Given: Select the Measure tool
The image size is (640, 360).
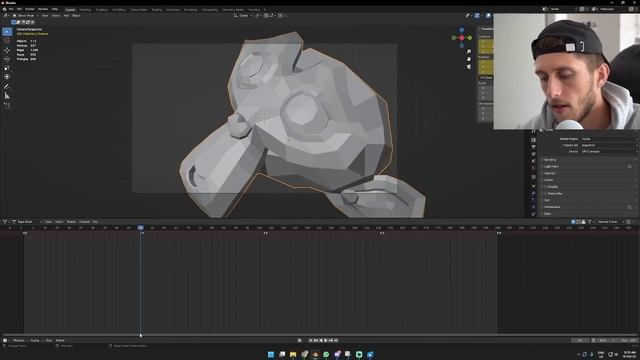Looking at the screenshot, I should point(7,96).
